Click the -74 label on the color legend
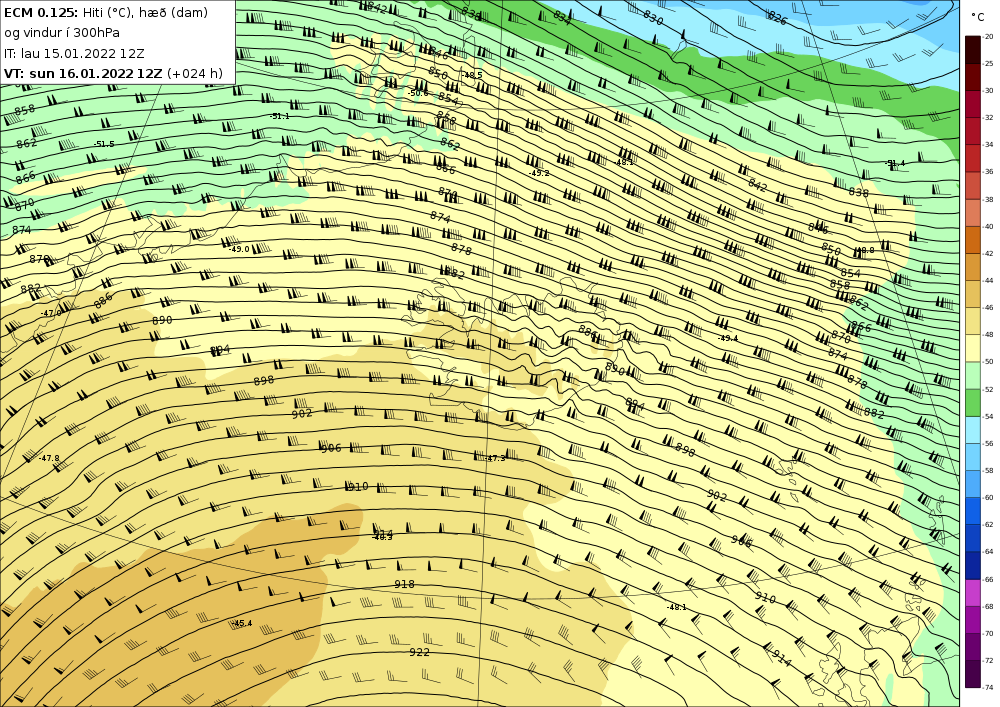This screenshot has height=707, width=1000. point(988,688)
